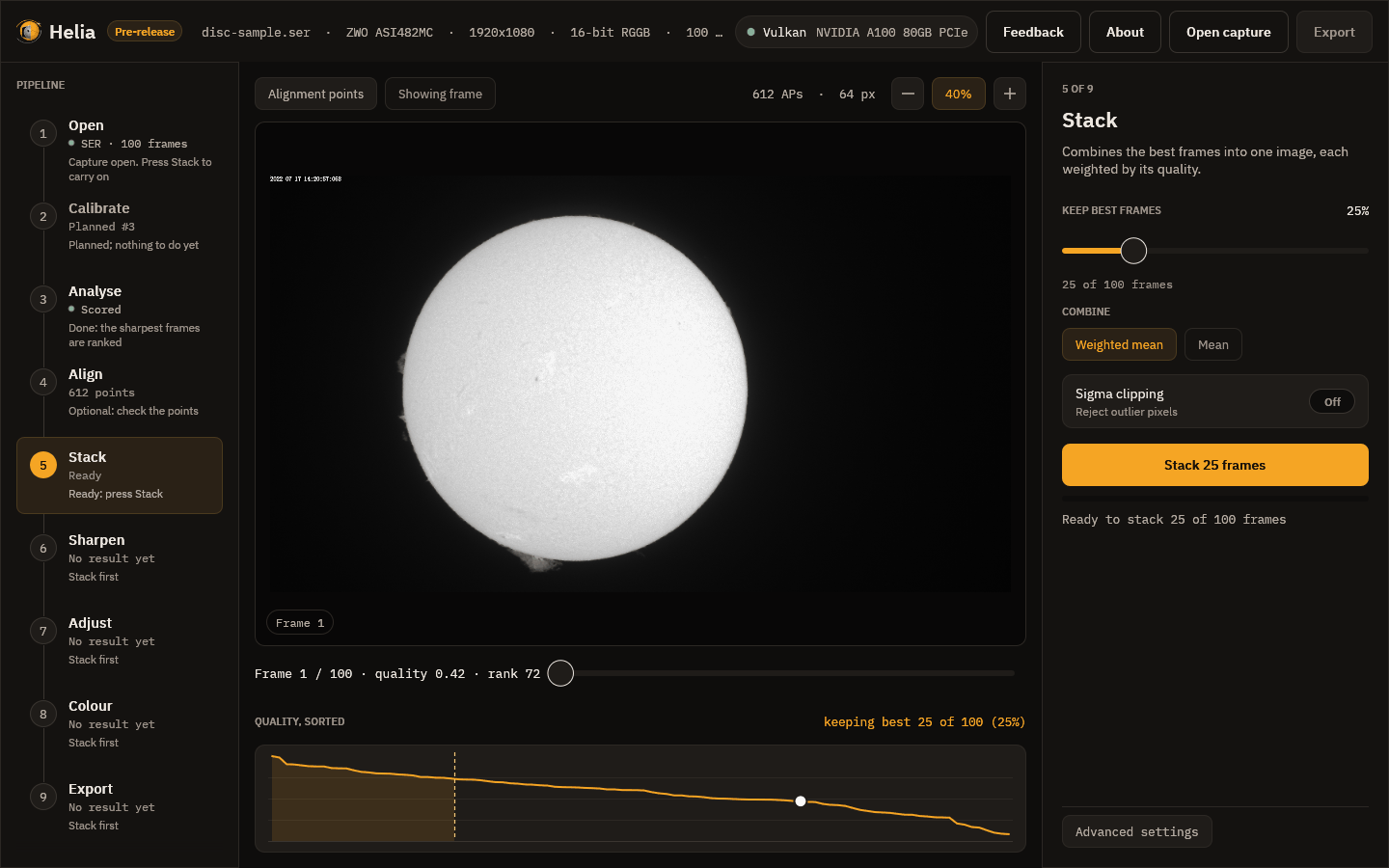
Task: Click the solar disc preview image
Action: click(575, 388)
